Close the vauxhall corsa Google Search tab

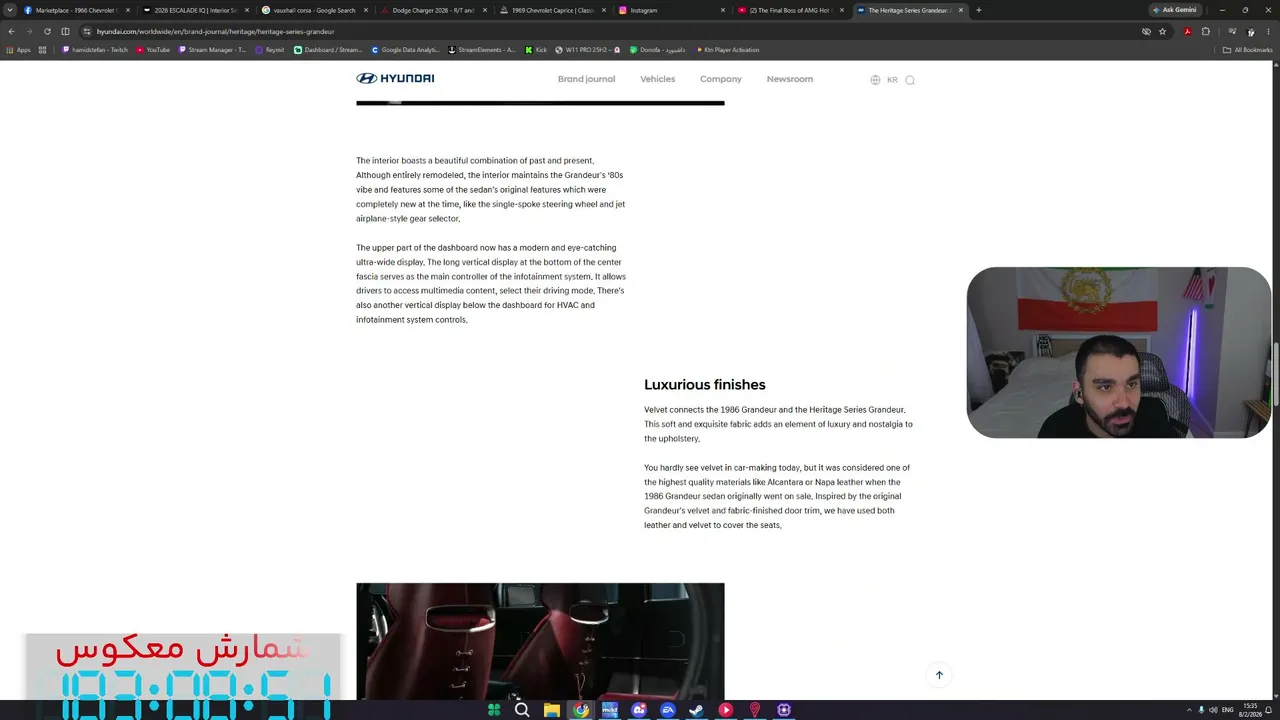click(366, 10)
